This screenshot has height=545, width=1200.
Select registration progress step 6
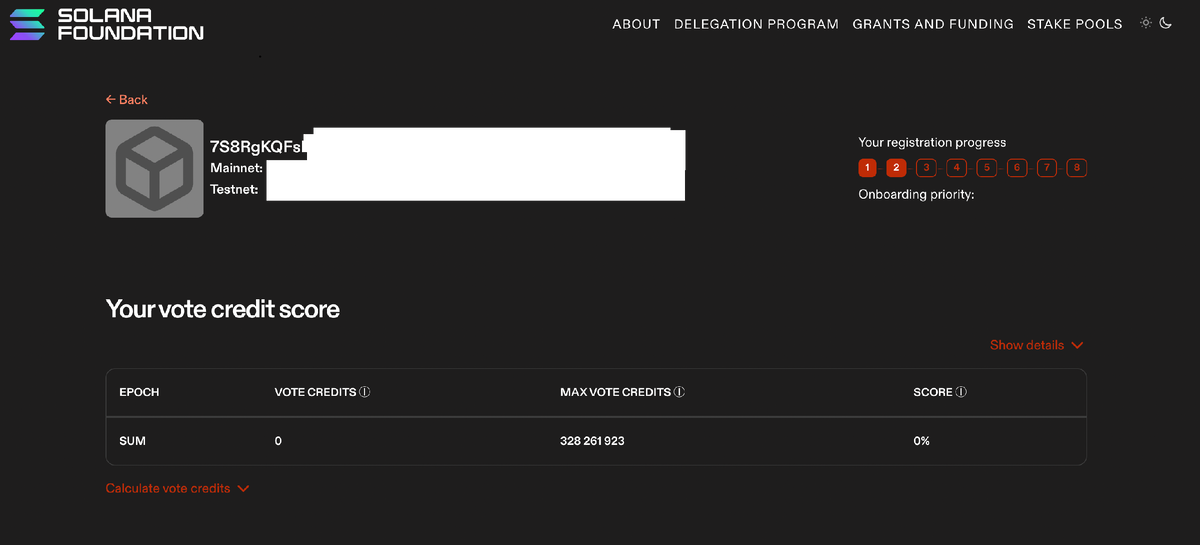click(1017, 168)
